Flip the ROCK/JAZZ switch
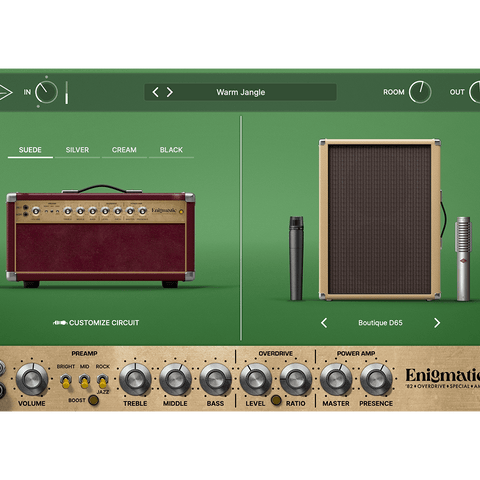This screenshot has width=480, height=480. pyautogui.click(x=102, y=381)
